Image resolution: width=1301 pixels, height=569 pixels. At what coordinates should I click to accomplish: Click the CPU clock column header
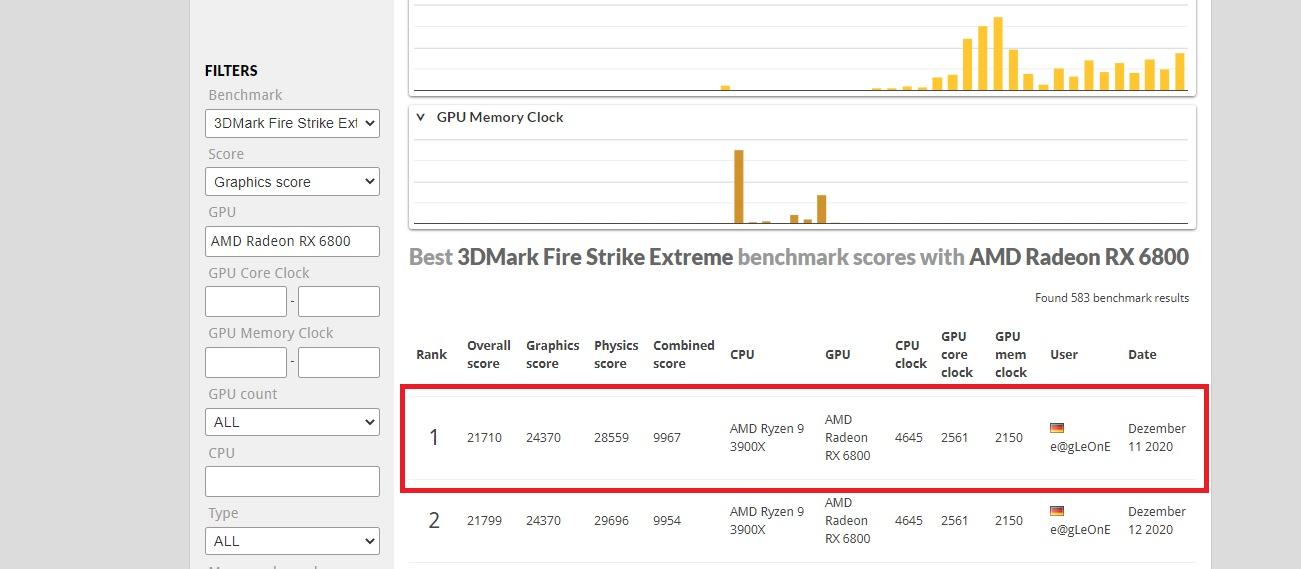pos(911,354)
